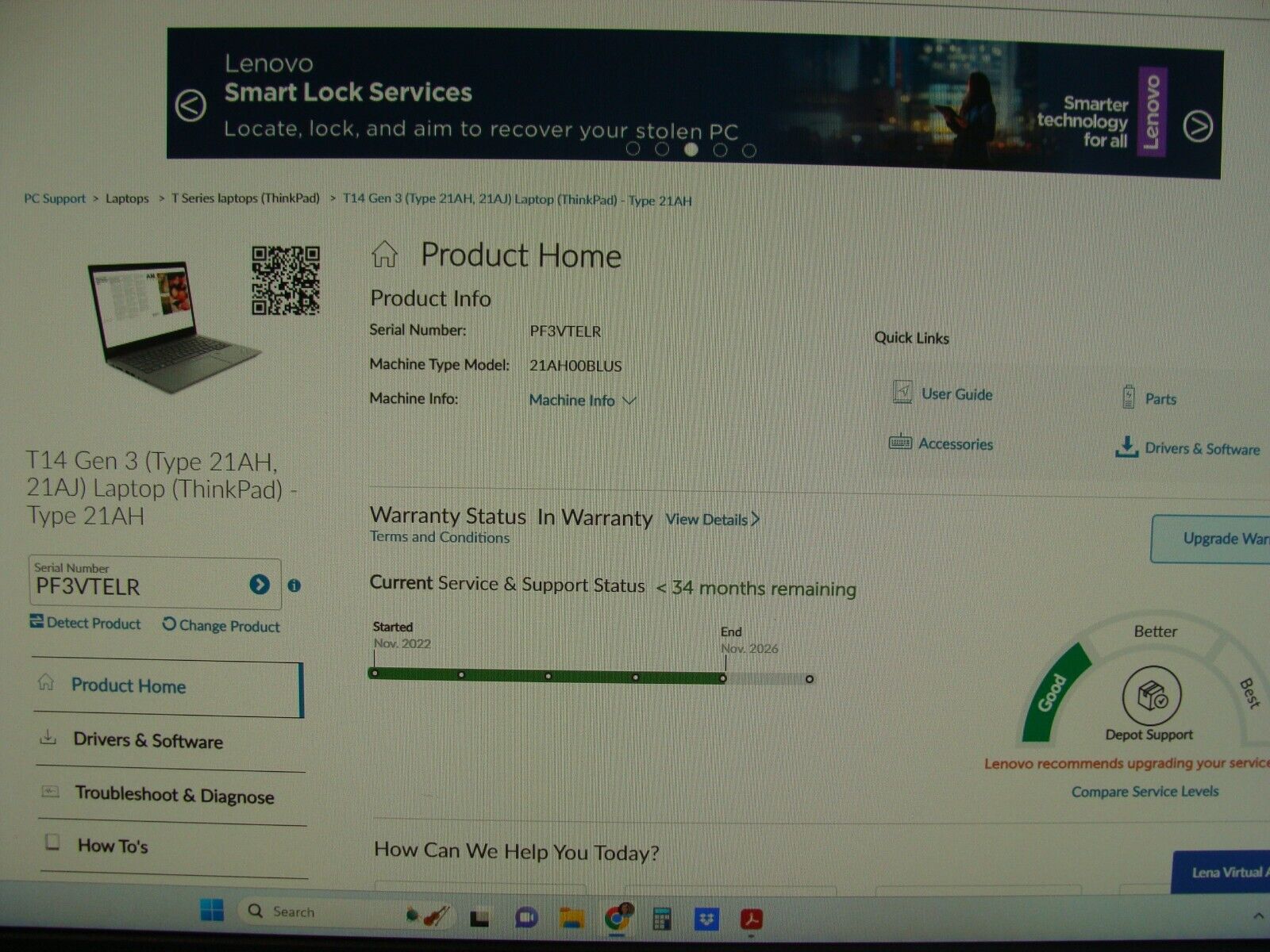Open Drivers & Software quick link
Viewport: 1270px width, 952px height.
[1202, 449]
